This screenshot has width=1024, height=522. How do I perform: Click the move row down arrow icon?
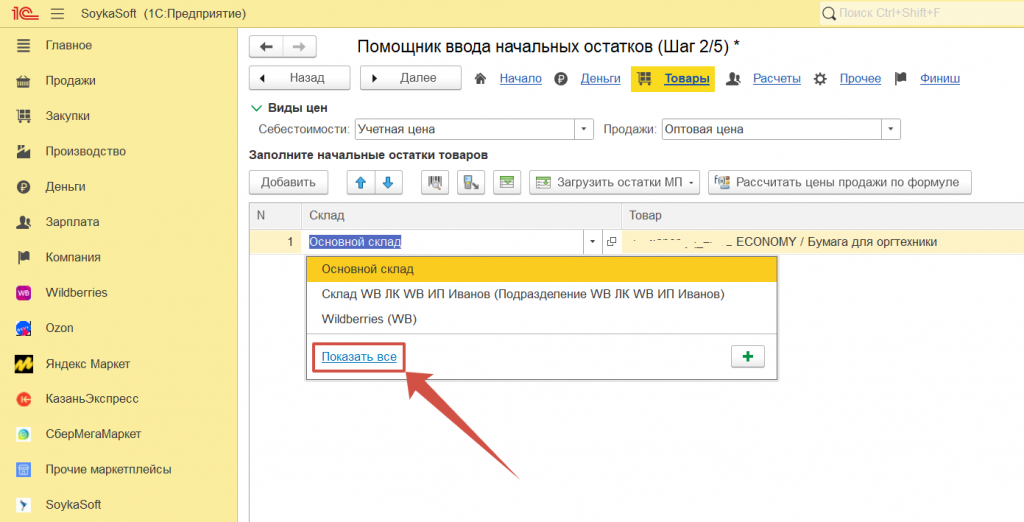(x=388, y=182)
